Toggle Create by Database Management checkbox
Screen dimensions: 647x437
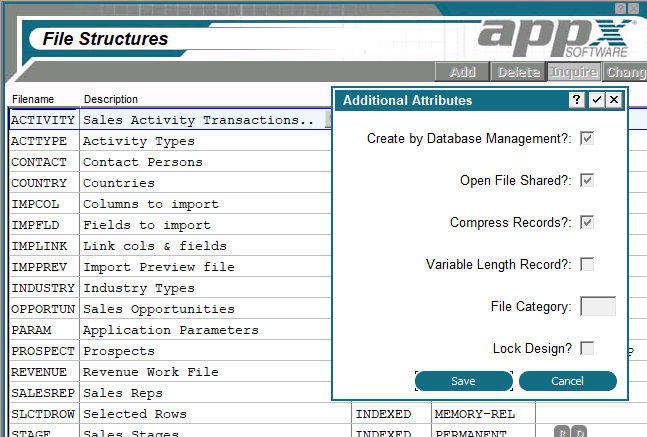(587, 138)
